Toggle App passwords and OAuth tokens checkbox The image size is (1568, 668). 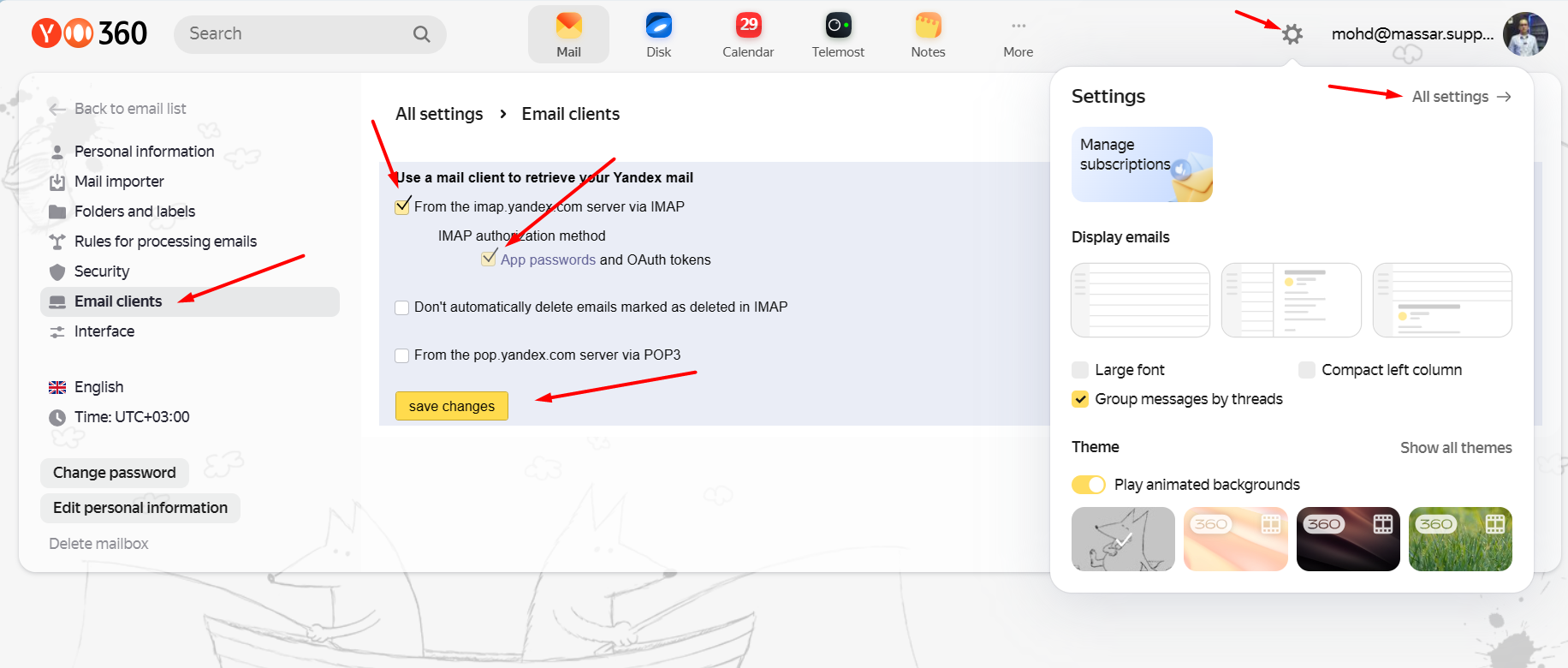[489, 259]
